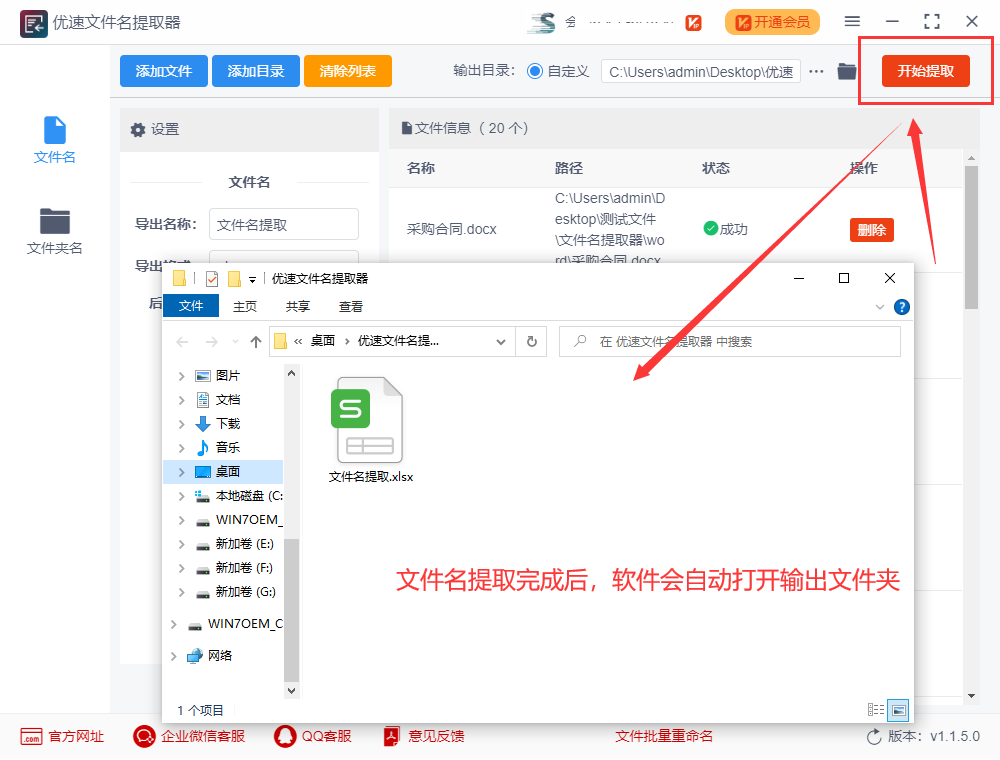Viewport: 1000px width, 760px height.
Task: Open Explorer recent locations dropdown arrow
Action: coord(235,342)
